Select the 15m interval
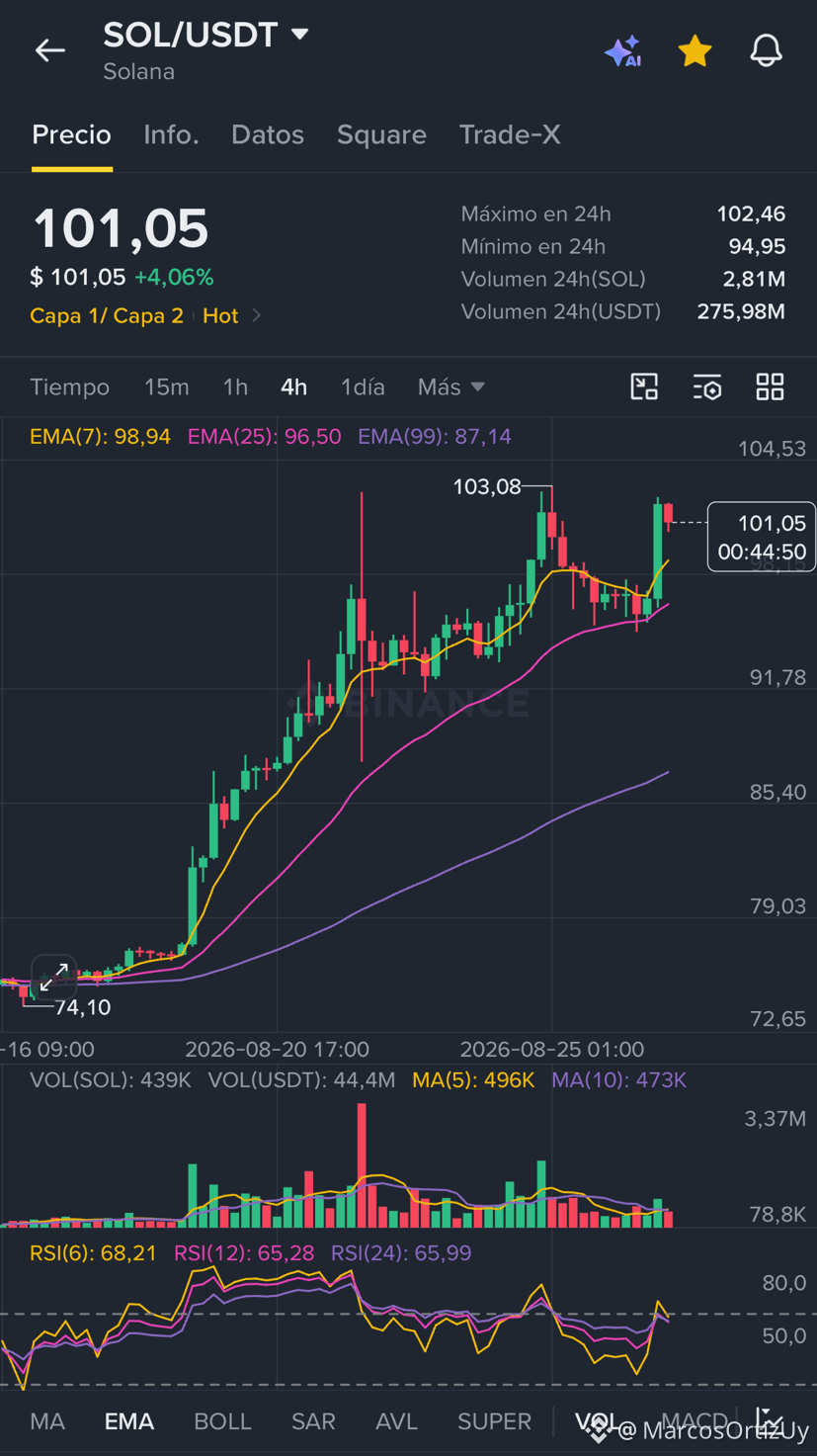The height and width of the screenshot is (1456, 817). coord(166,386)
